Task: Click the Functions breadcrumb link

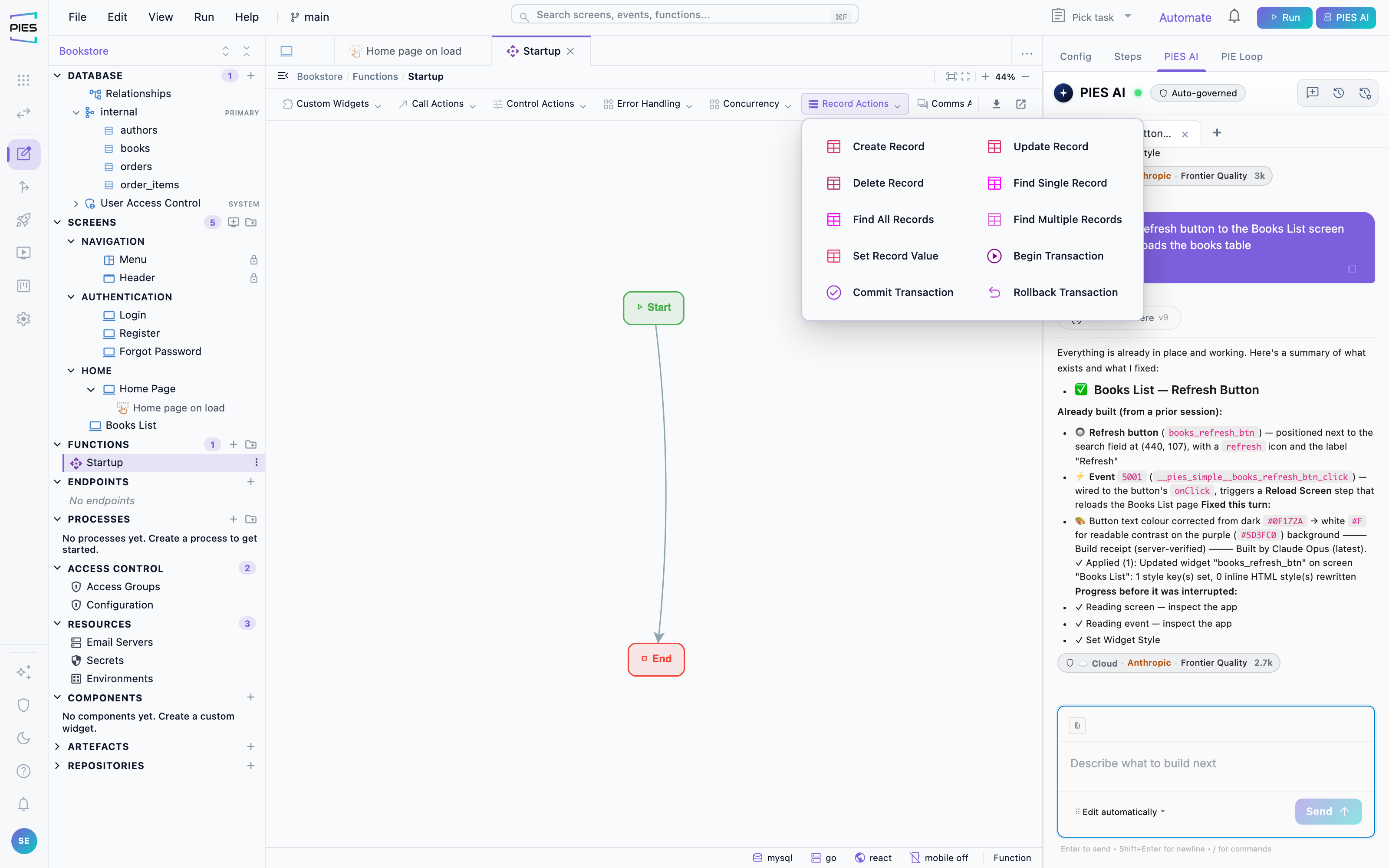Action: pyautogui.click(x=375, y=76)
